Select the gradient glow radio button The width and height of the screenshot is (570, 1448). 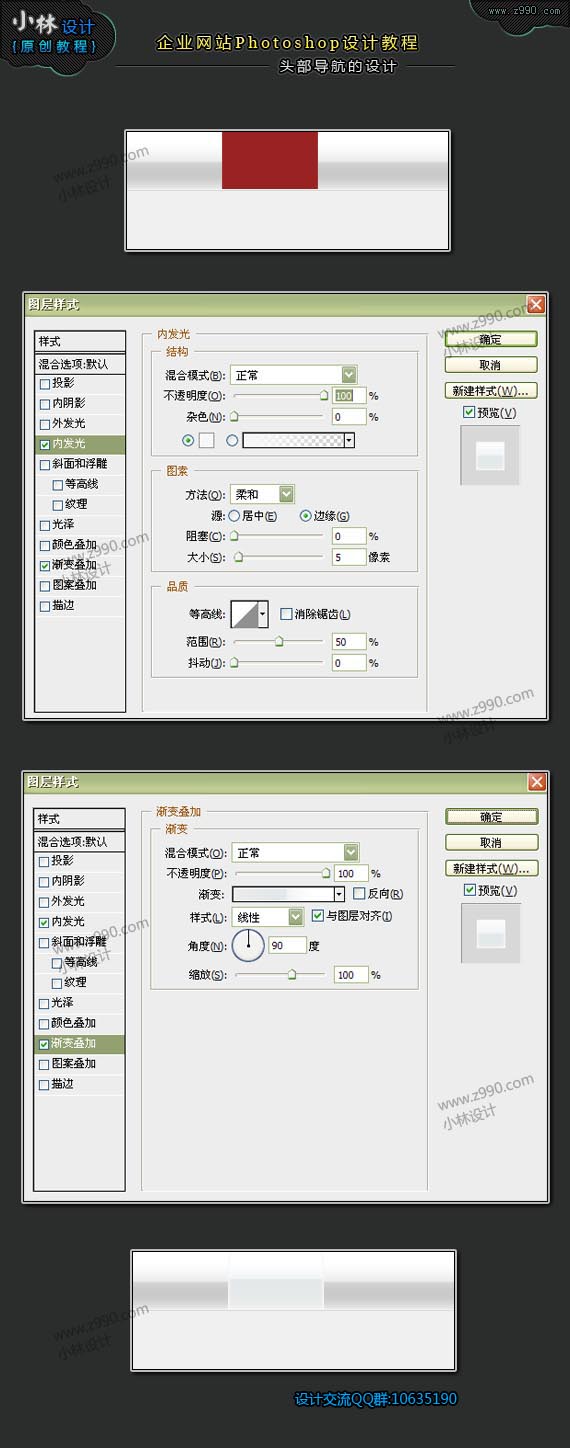tap(233, 440)
